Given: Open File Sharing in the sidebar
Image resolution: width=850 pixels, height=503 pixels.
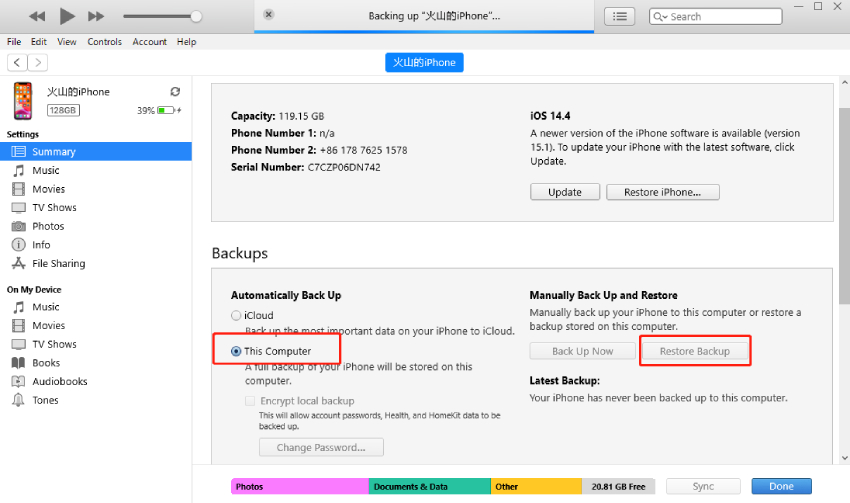Looking at the screenshot, I should tap(96, 263).
